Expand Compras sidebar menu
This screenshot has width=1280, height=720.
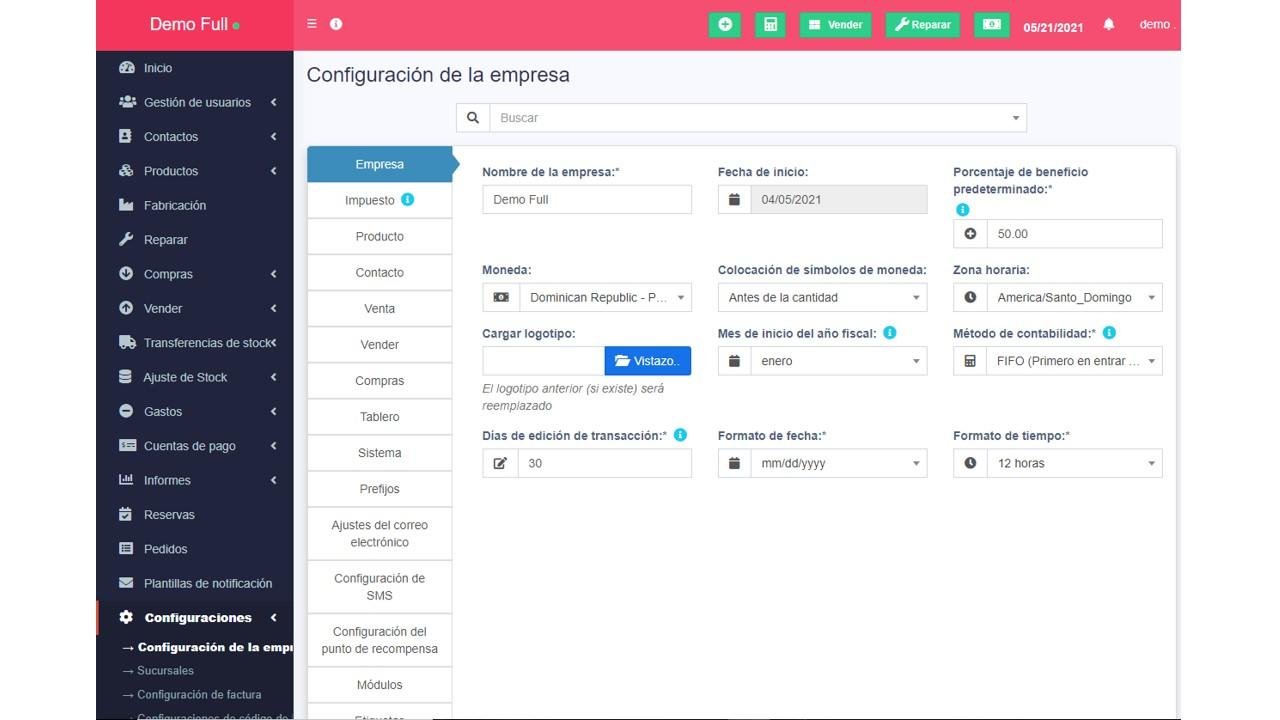point(195,274)
